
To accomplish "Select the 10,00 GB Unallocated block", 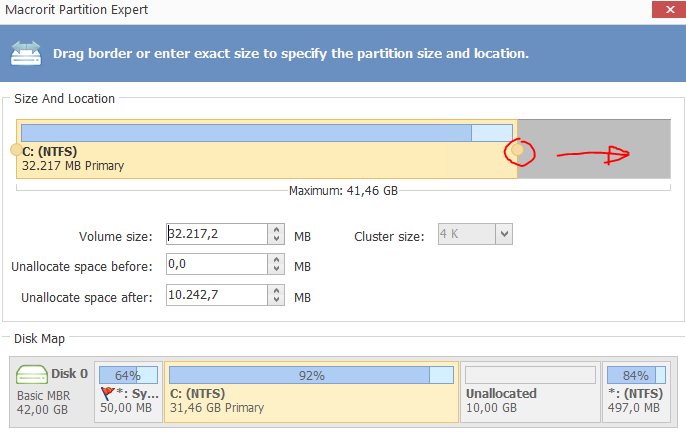I will tap(530, 392).
